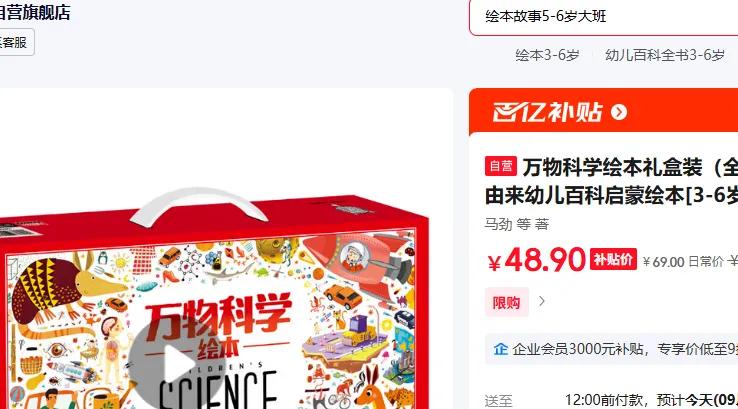Open the 客服 customer service button
Image resolution: width=738 pixels, height=409 pixels.
coord(14,42)
